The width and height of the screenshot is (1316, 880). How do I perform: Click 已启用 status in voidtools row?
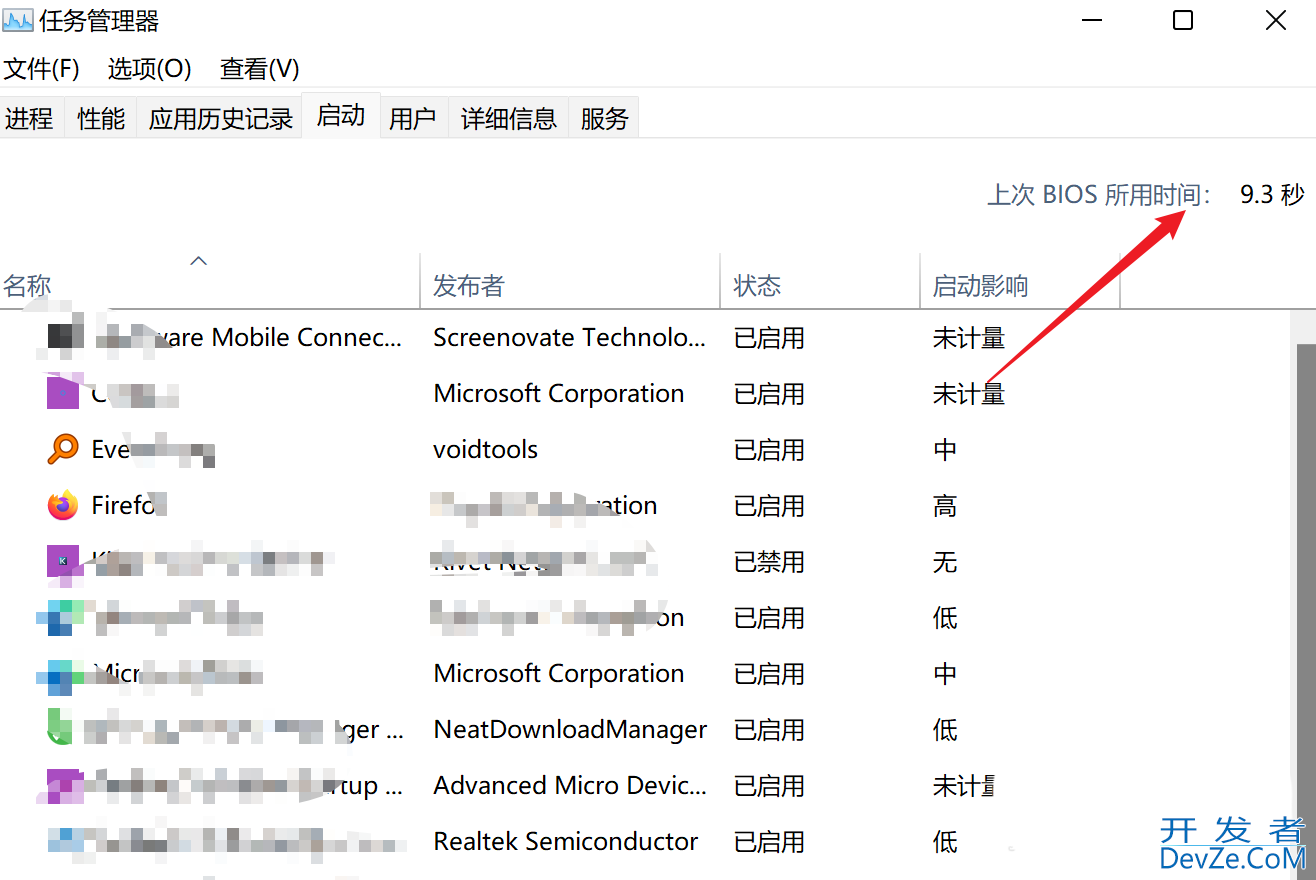(769, 450)
